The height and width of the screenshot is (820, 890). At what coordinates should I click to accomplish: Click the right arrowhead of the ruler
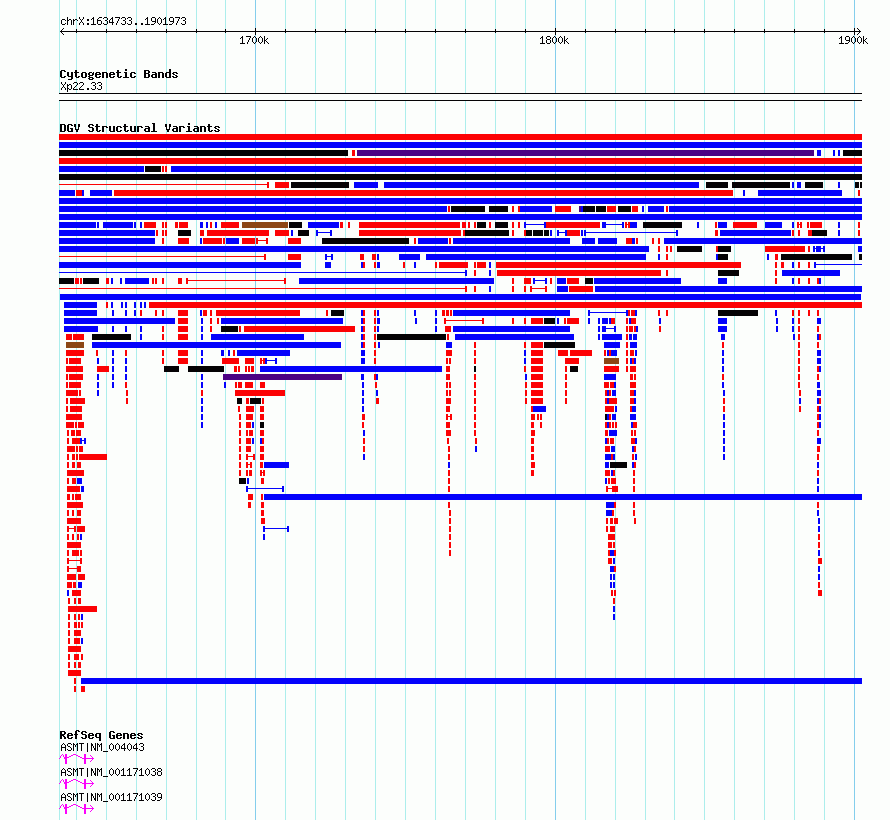(858, 32)
